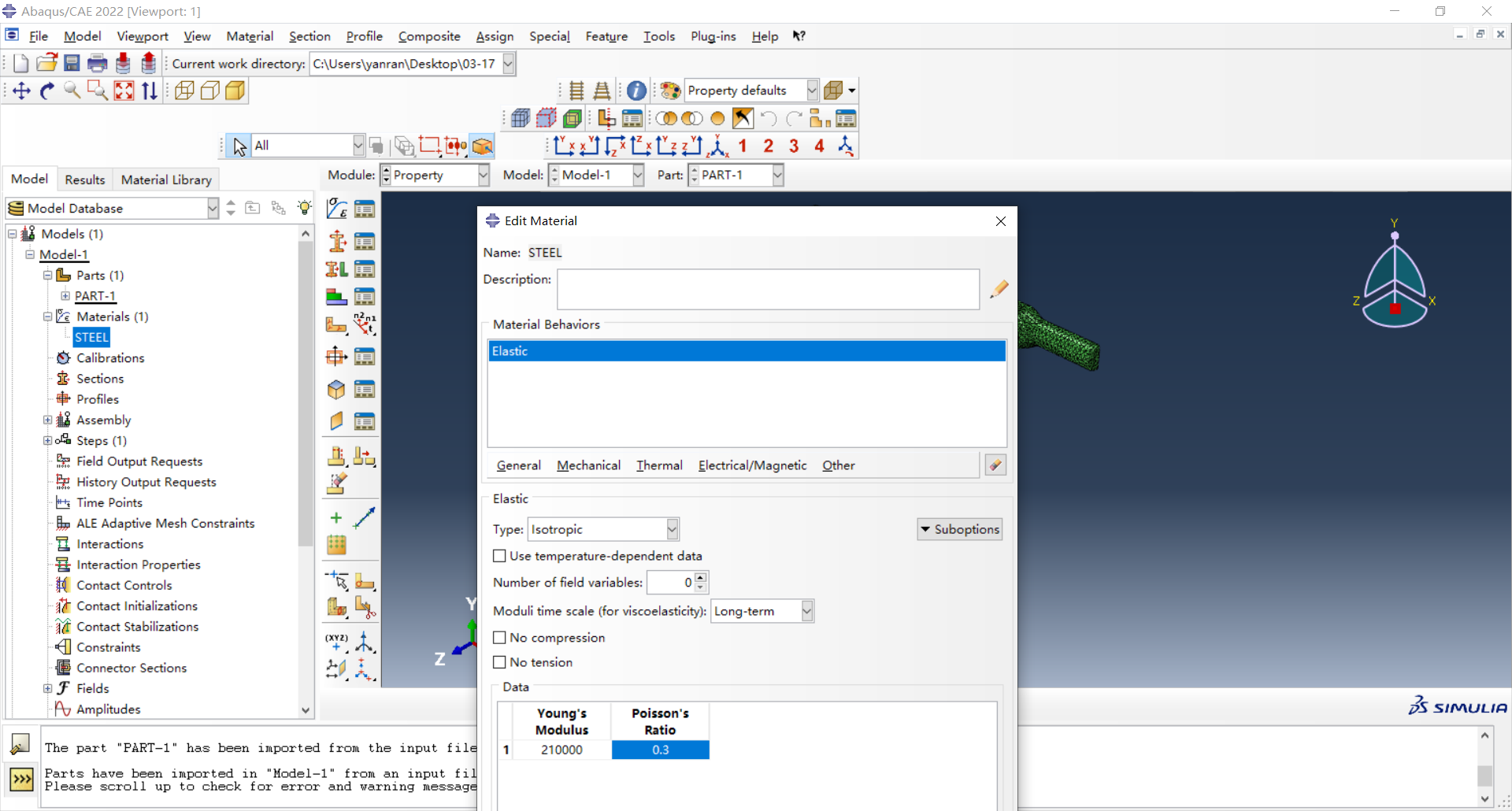Save the model database with the floppy icon
The image size is (1512, 811).
pyautogui.click(x=72, y=63)
